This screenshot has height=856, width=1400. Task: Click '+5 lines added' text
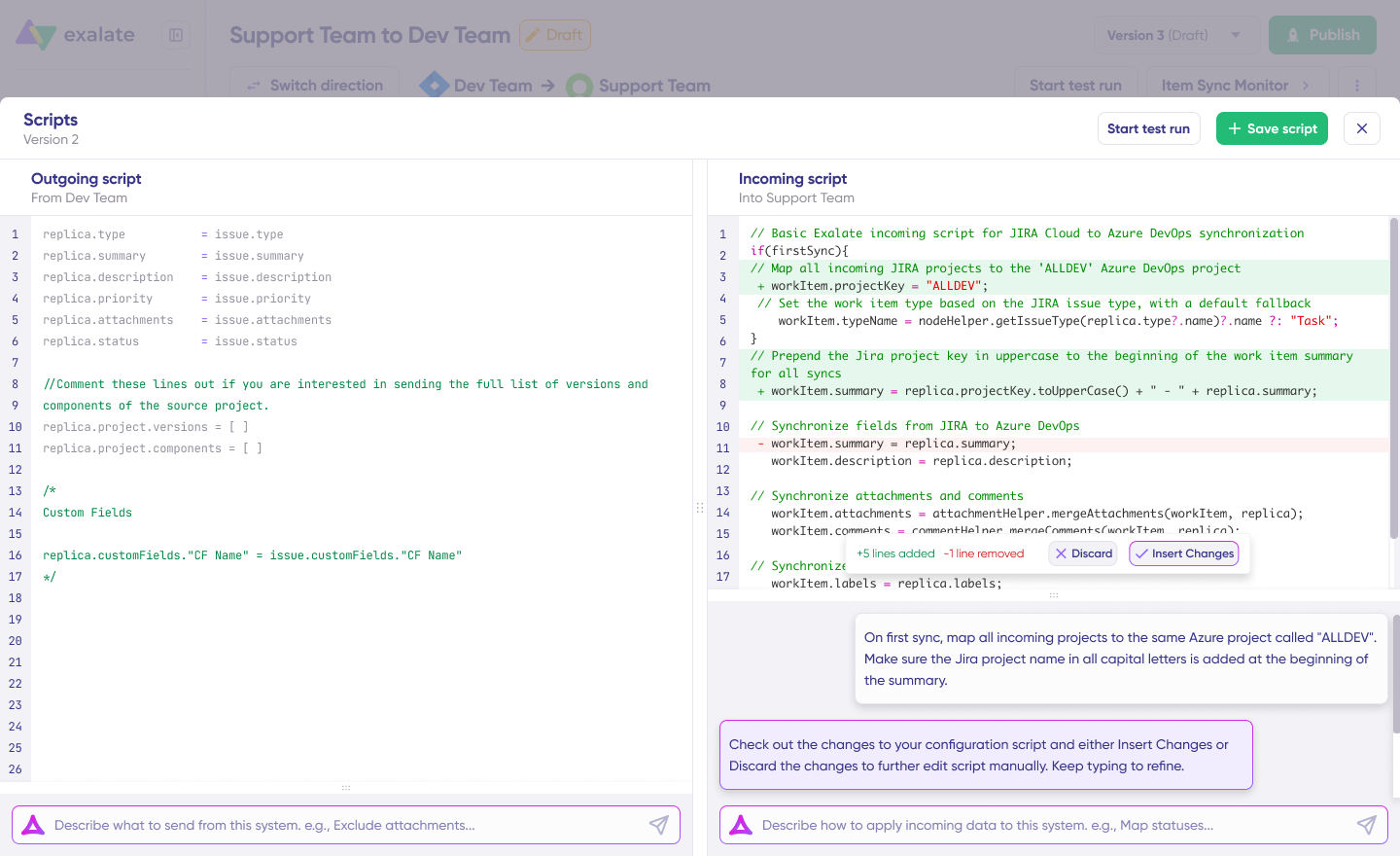895,553
